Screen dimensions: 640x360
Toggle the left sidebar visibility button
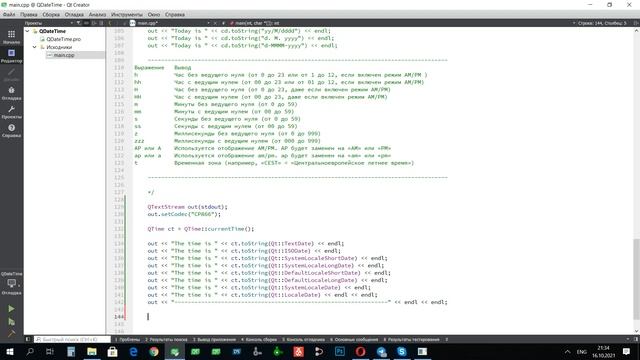(28, 339)
